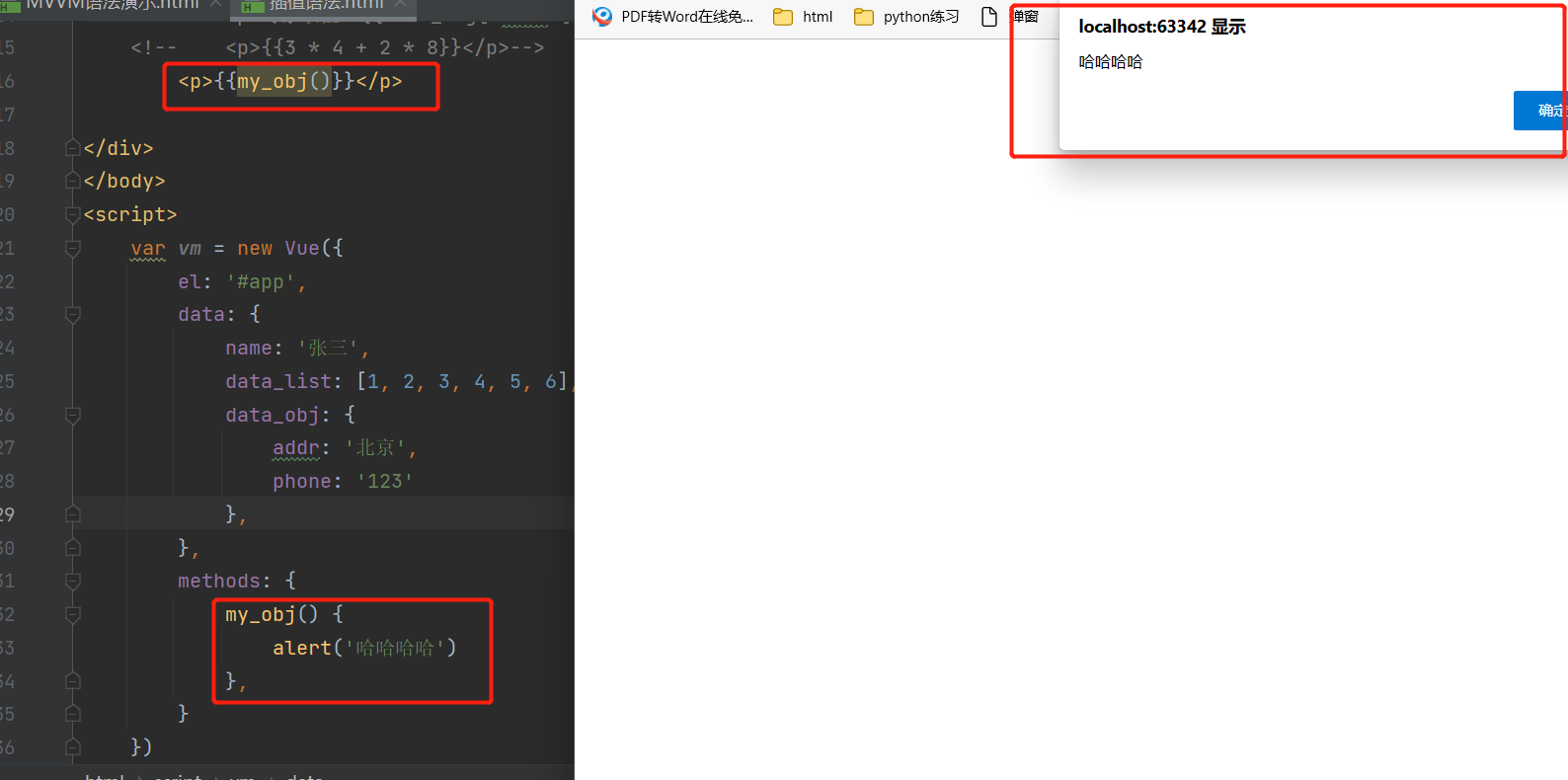
Task: Collapse the fold marker at the </div> line
Action: pyautogui.click(x=72, y=148)
